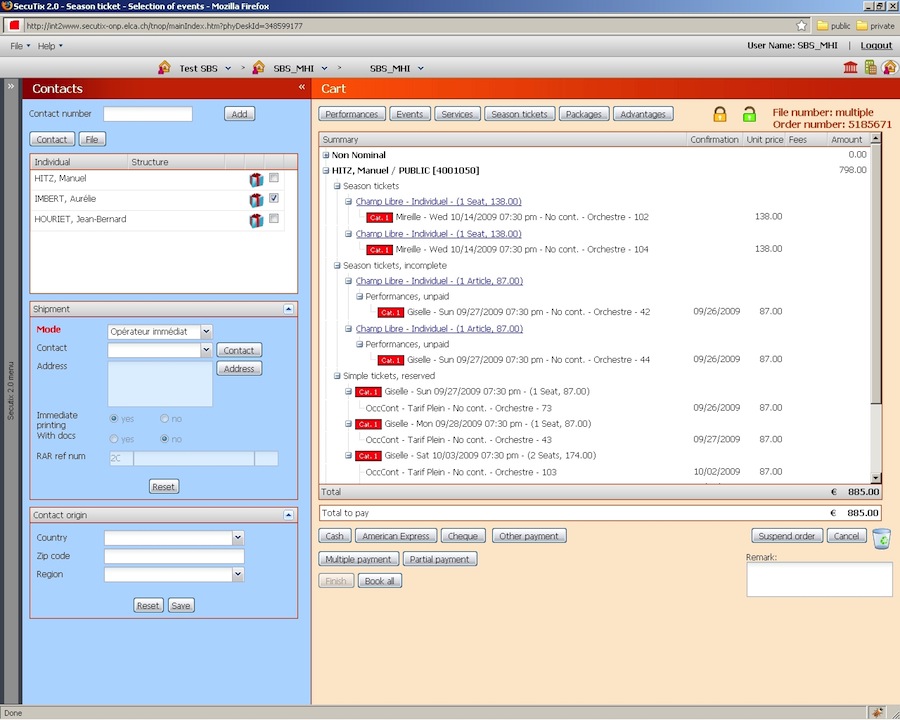Viewport: 900px width, 720px height.
Task: Expand the Non Nominal row
Action: [325, 155]
